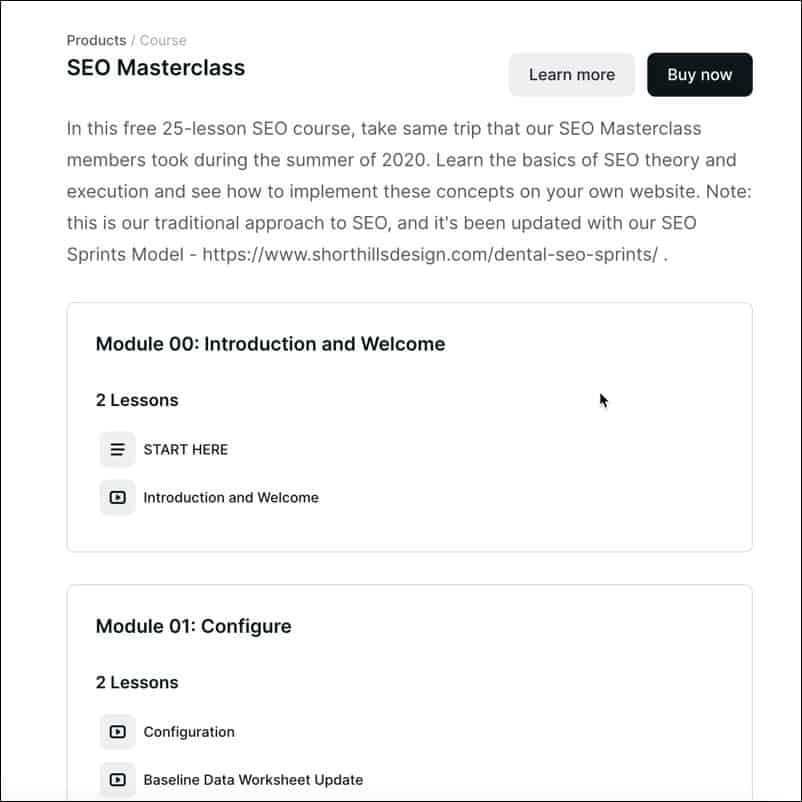
Task: Click the Module 00: Introduction and Welcome heading
Action: tap(270, 344)
